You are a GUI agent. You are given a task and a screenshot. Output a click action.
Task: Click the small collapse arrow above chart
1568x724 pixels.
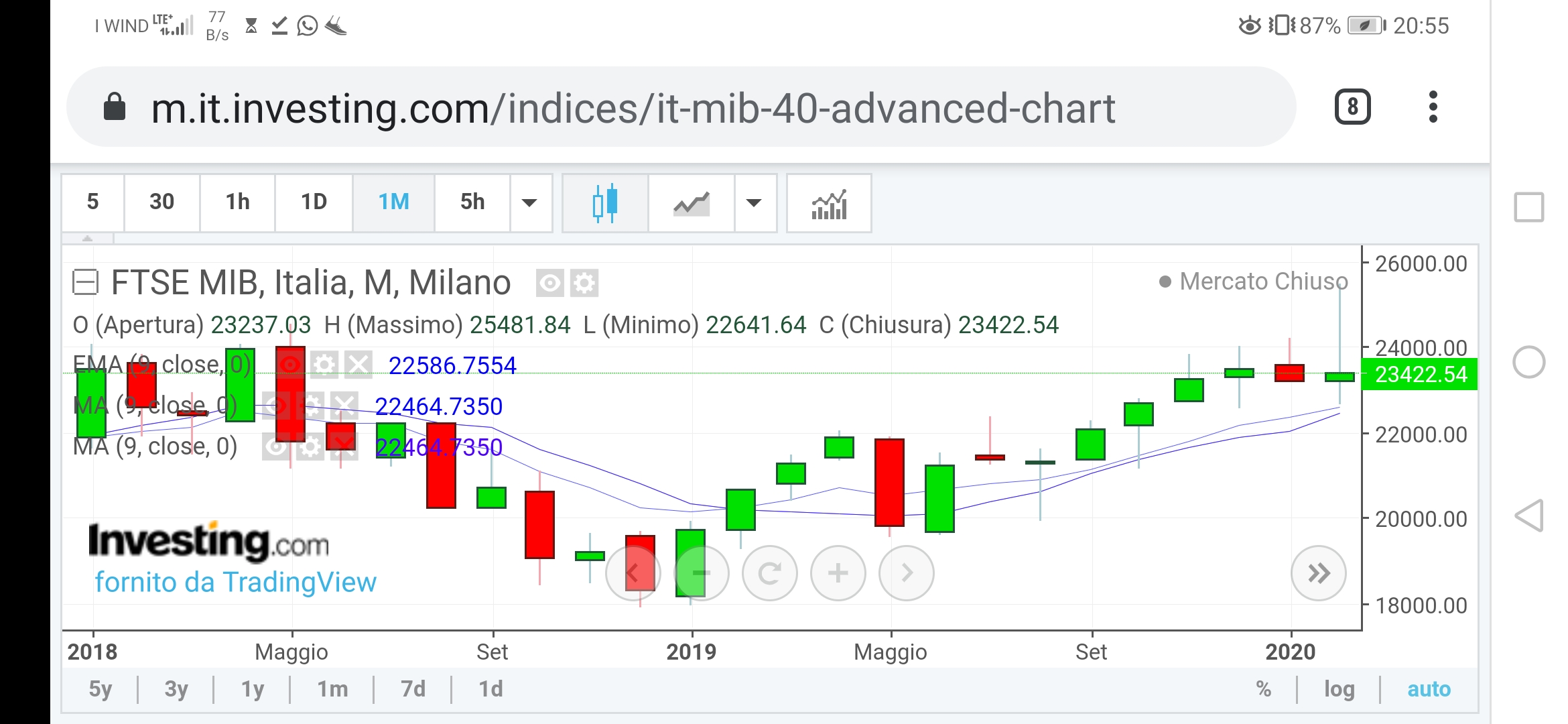[x=87, y=239]
